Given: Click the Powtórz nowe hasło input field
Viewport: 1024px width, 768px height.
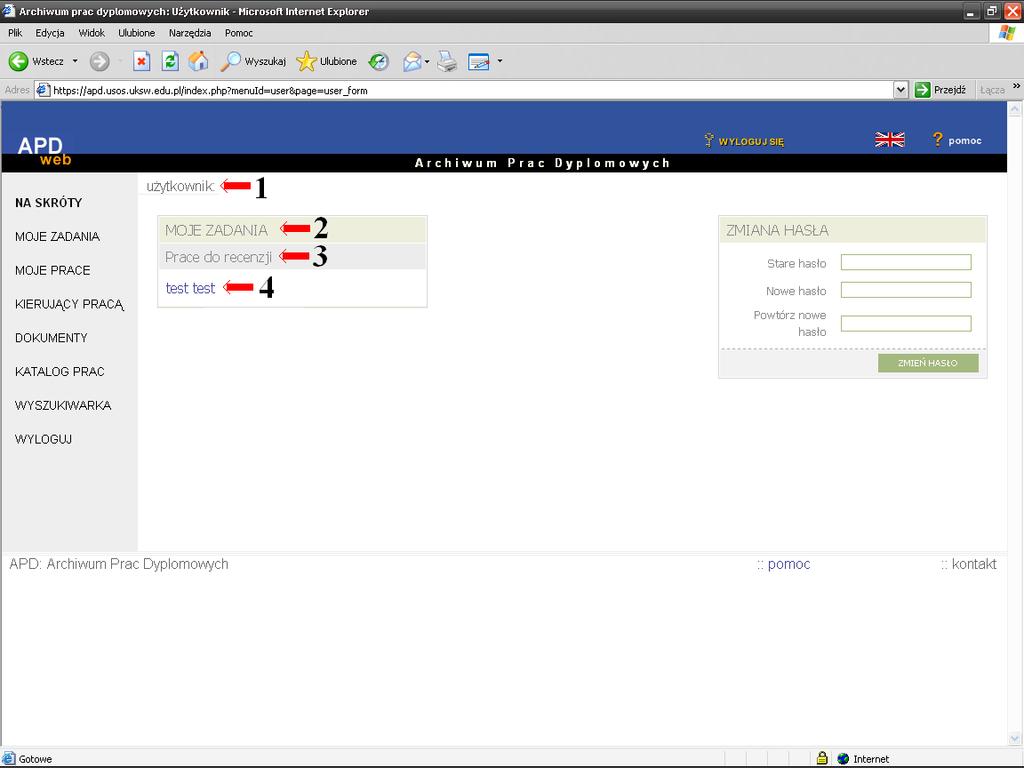Looking at the screenshot, I should coord(906,323).
